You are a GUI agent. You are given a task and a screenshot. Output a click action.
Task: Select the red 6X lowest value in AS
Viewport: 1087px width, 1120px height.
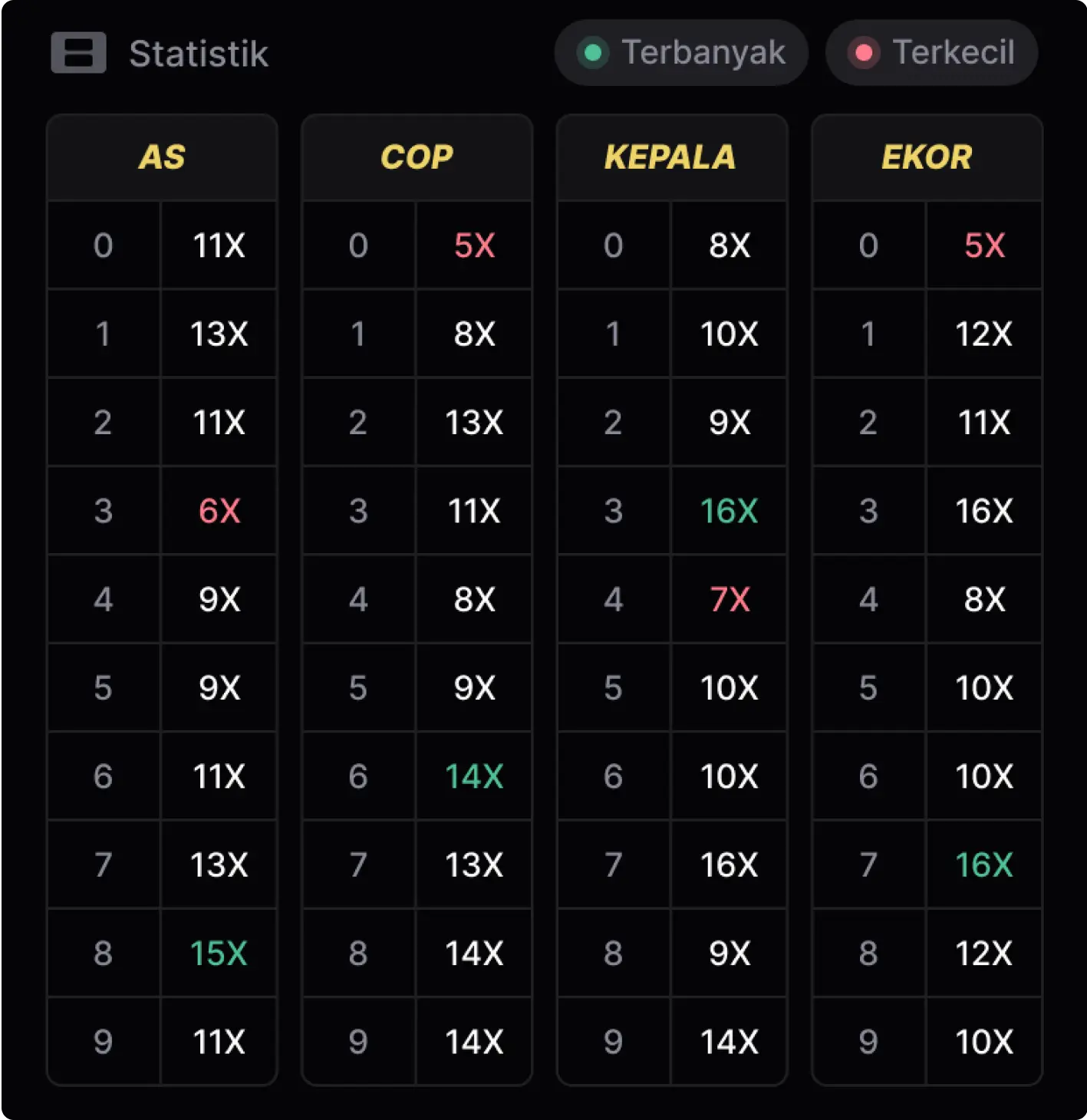(219, 510)
